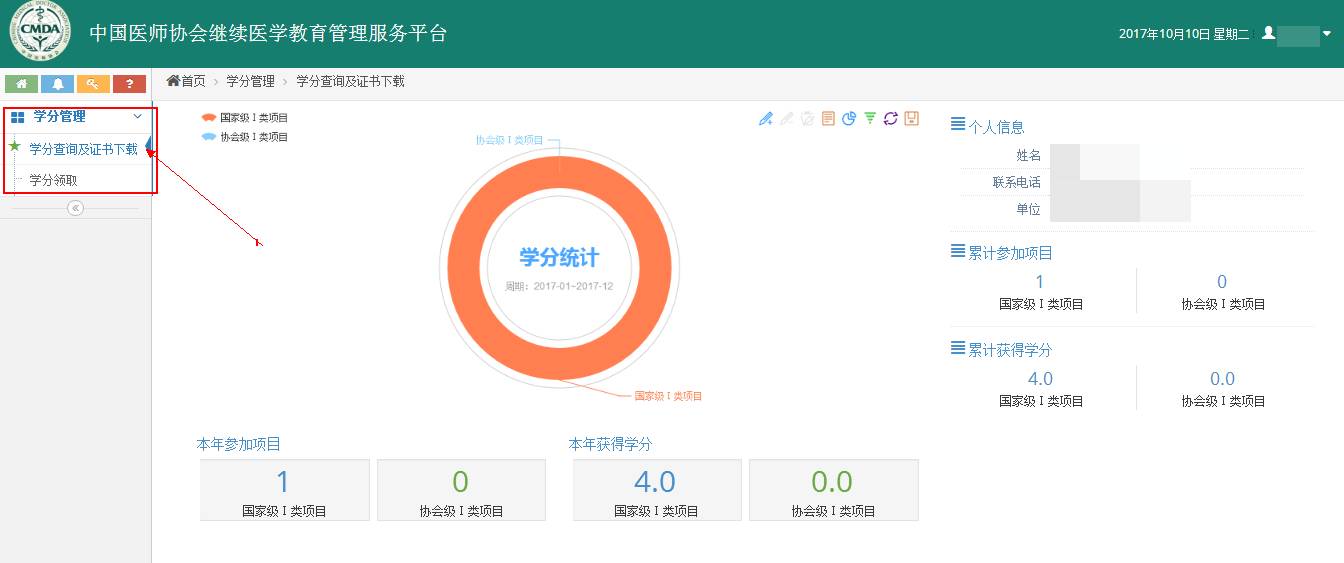The width and height of the screenshot is (1344, 563).
Task: Toggle the 国家级 I 类项目 legend series
Action: [x=245, y=118]
